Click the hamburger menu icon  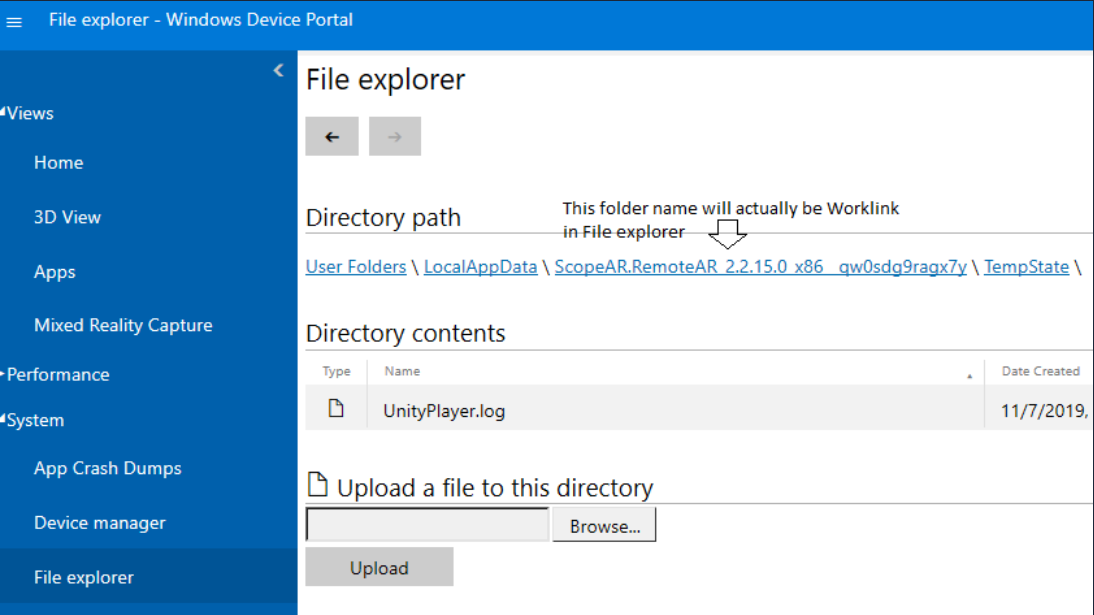(14, 21)
